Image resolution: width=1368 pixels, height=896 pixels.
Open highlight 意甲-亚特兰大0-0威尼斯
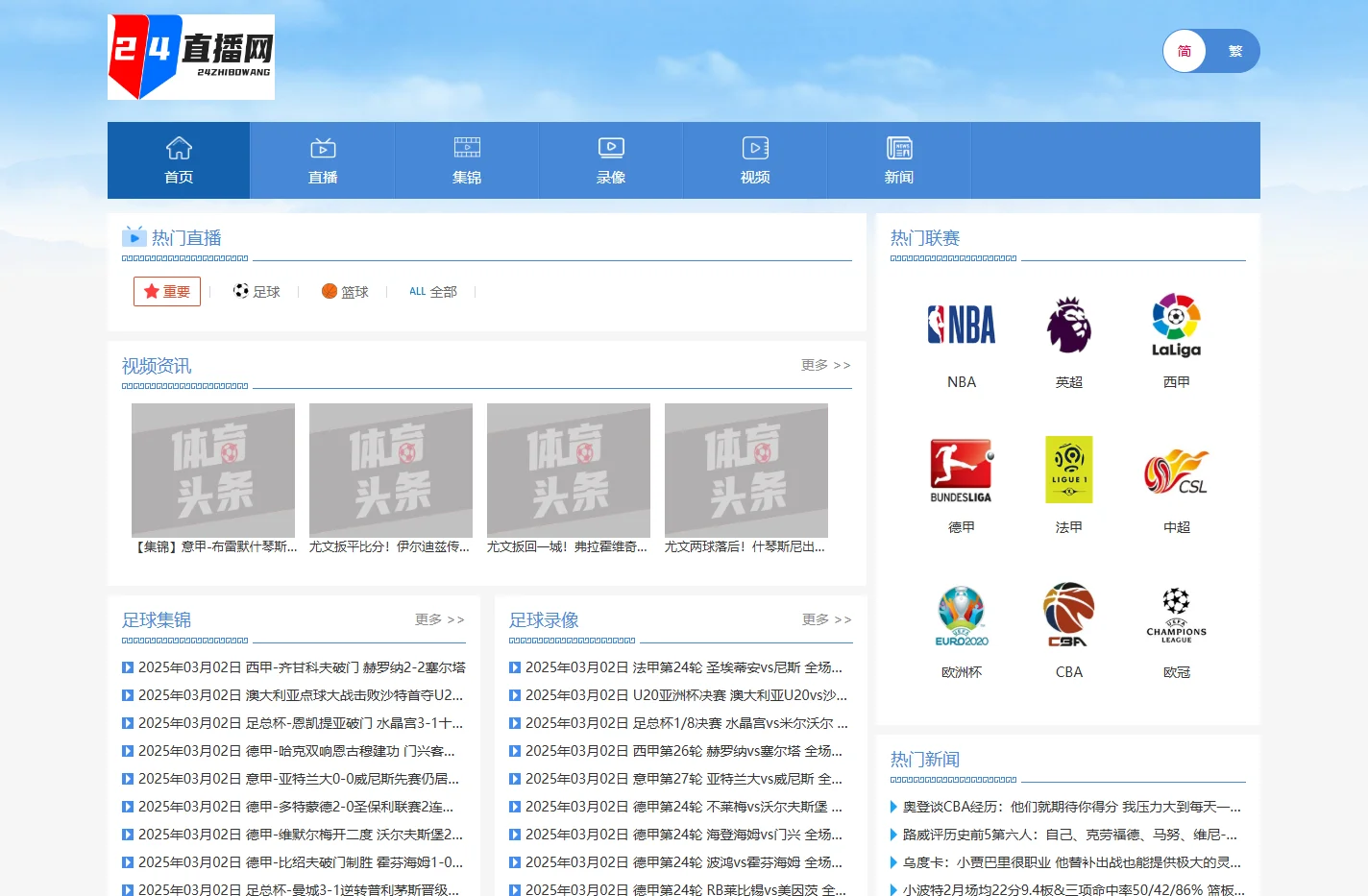[x=299, y=778]
